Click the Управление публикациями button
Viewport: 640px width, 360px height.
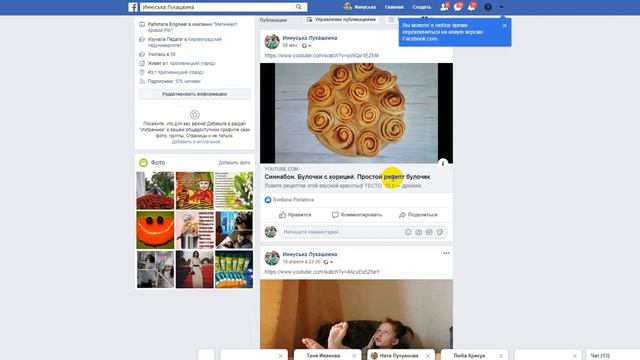(x=341, y=20)
